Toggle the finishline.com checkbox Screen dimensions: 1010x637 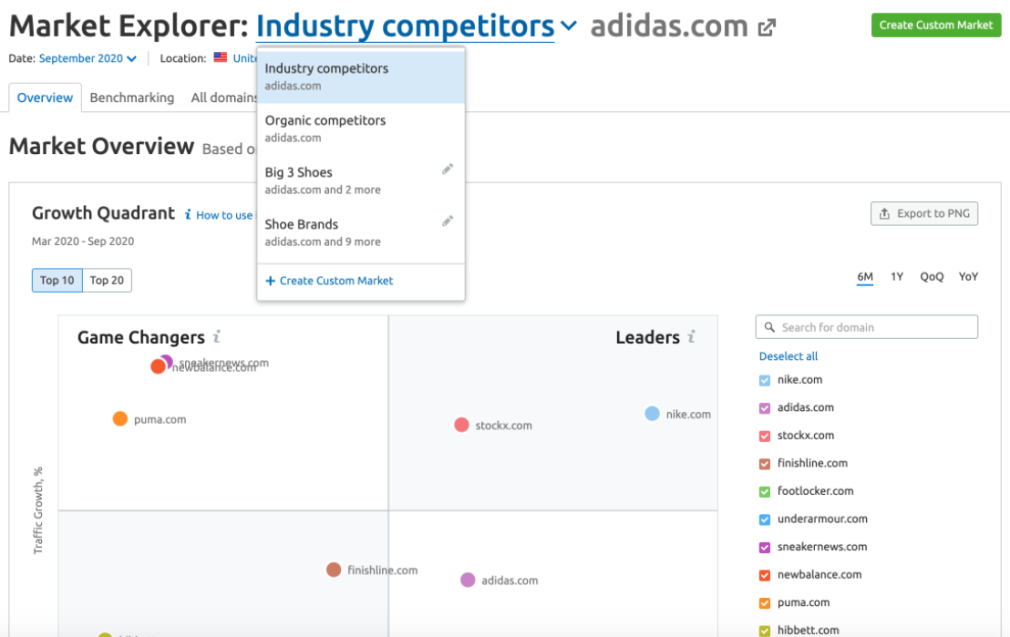pyautogui.click(x=765, y=463)
